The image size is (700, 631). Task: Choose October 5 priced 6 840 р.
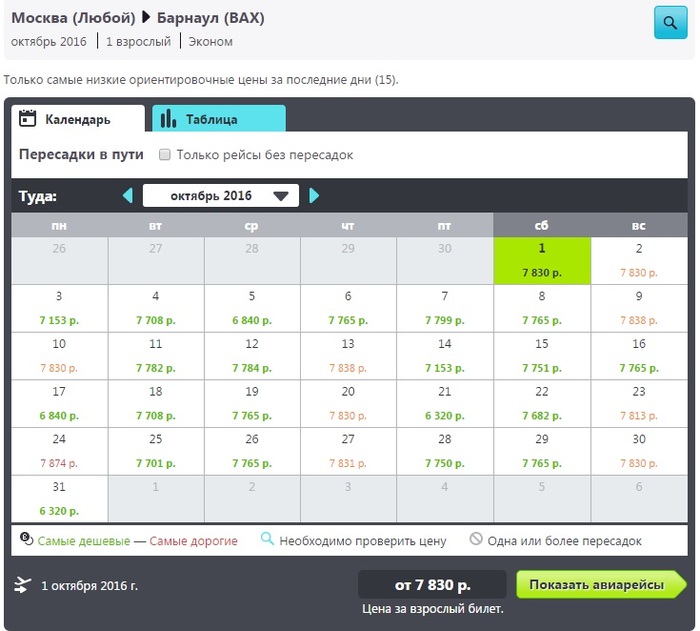coord(252,308)
